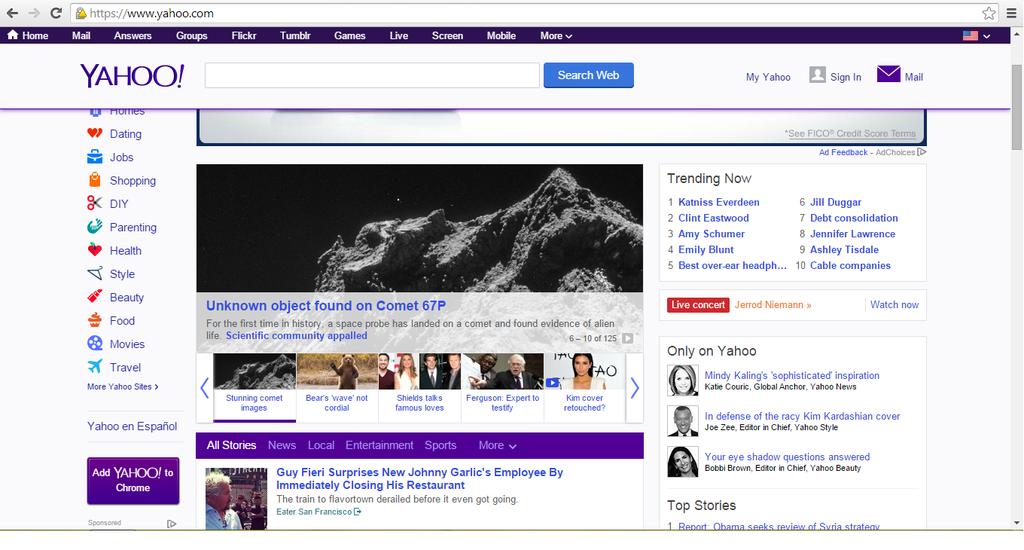The height and width of the screenshot is (550, 1024).
Task: Open Flickr in the top navigation bar
Action: 244,36
